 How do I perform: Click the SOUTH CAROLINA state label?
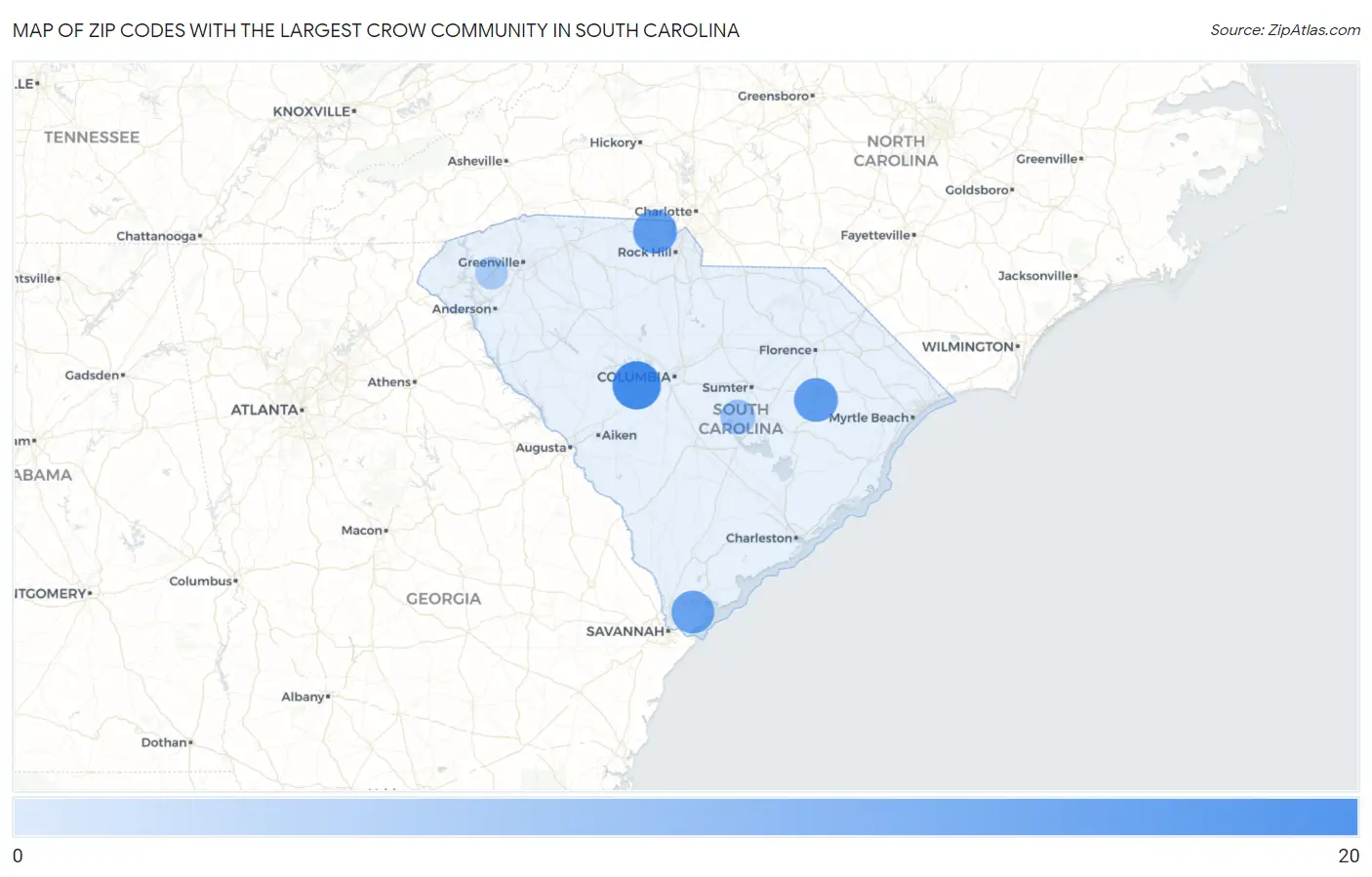741,419
